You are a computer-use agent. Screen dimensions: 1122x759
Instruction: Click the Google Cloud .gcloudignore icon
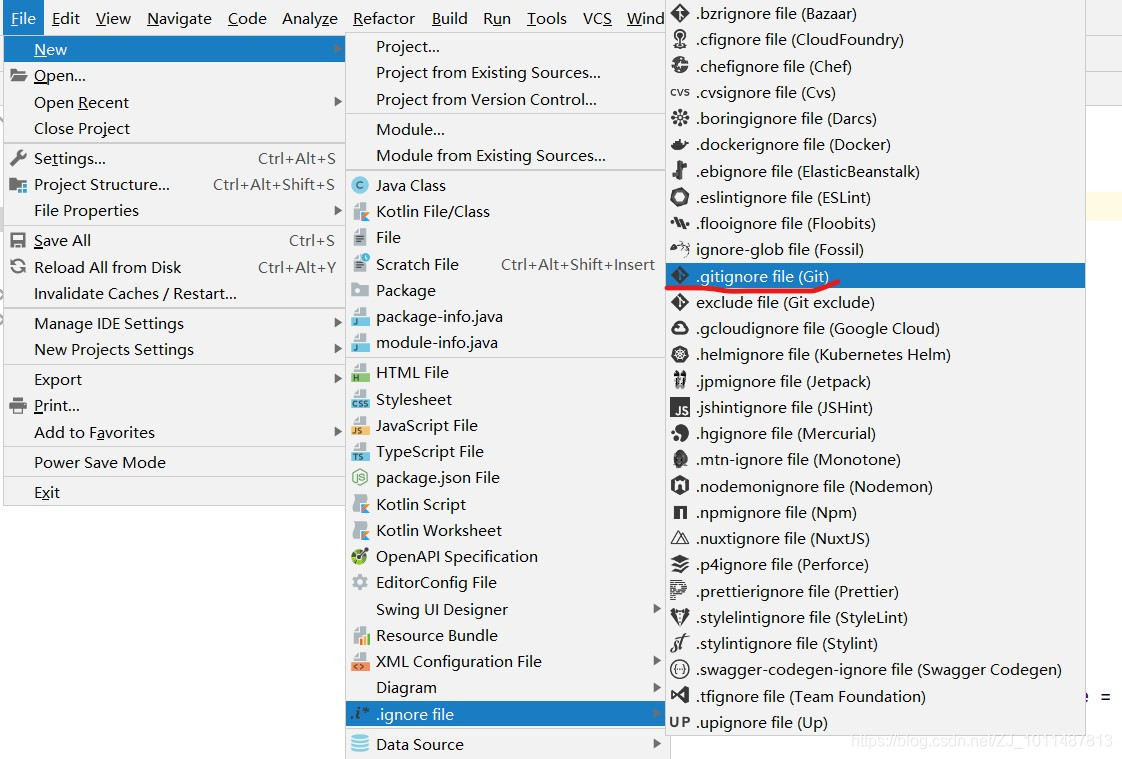point(679,328)
